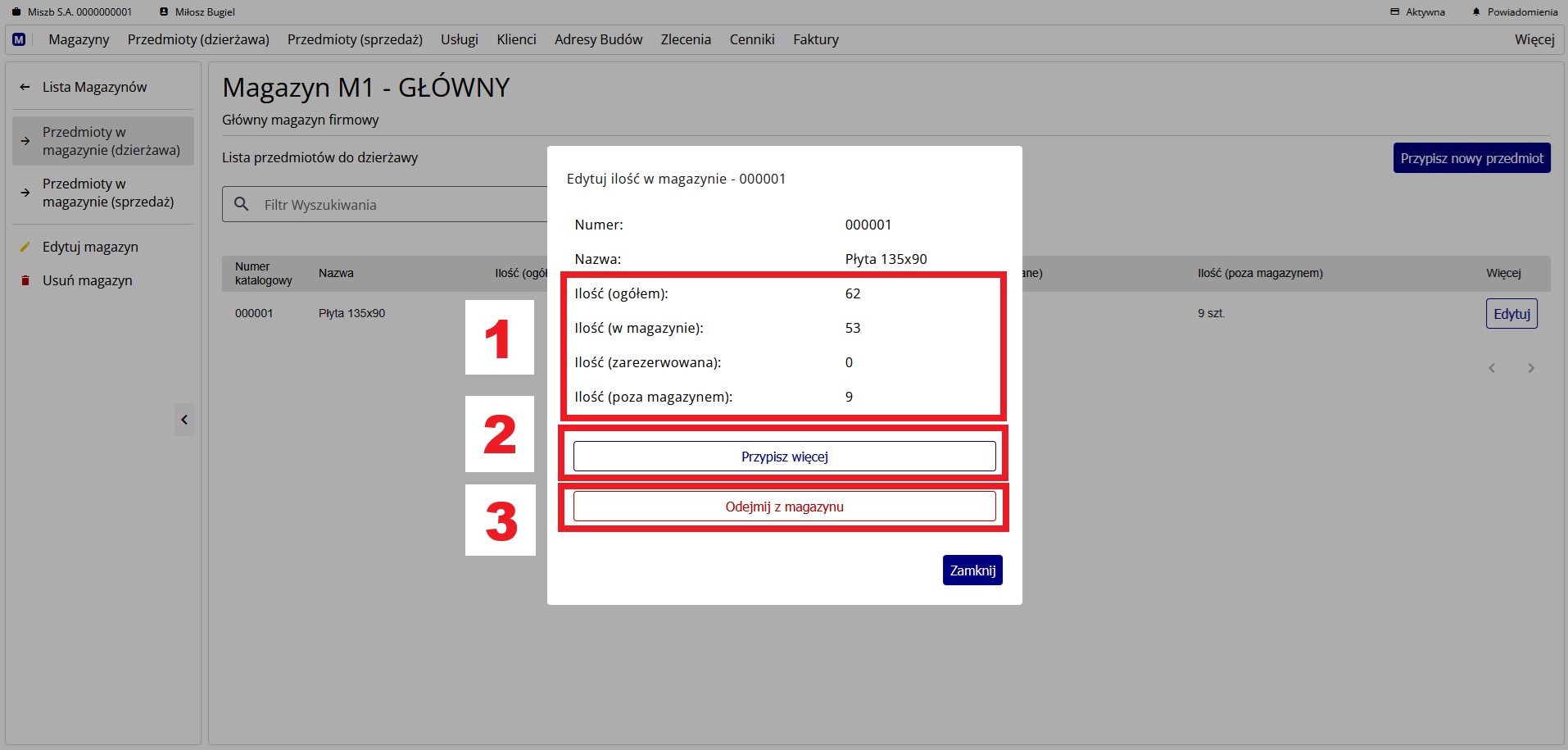Click the trash icon for Usuń magazyn
Viewport: 1568px width, 750px height.
point(25,280)
